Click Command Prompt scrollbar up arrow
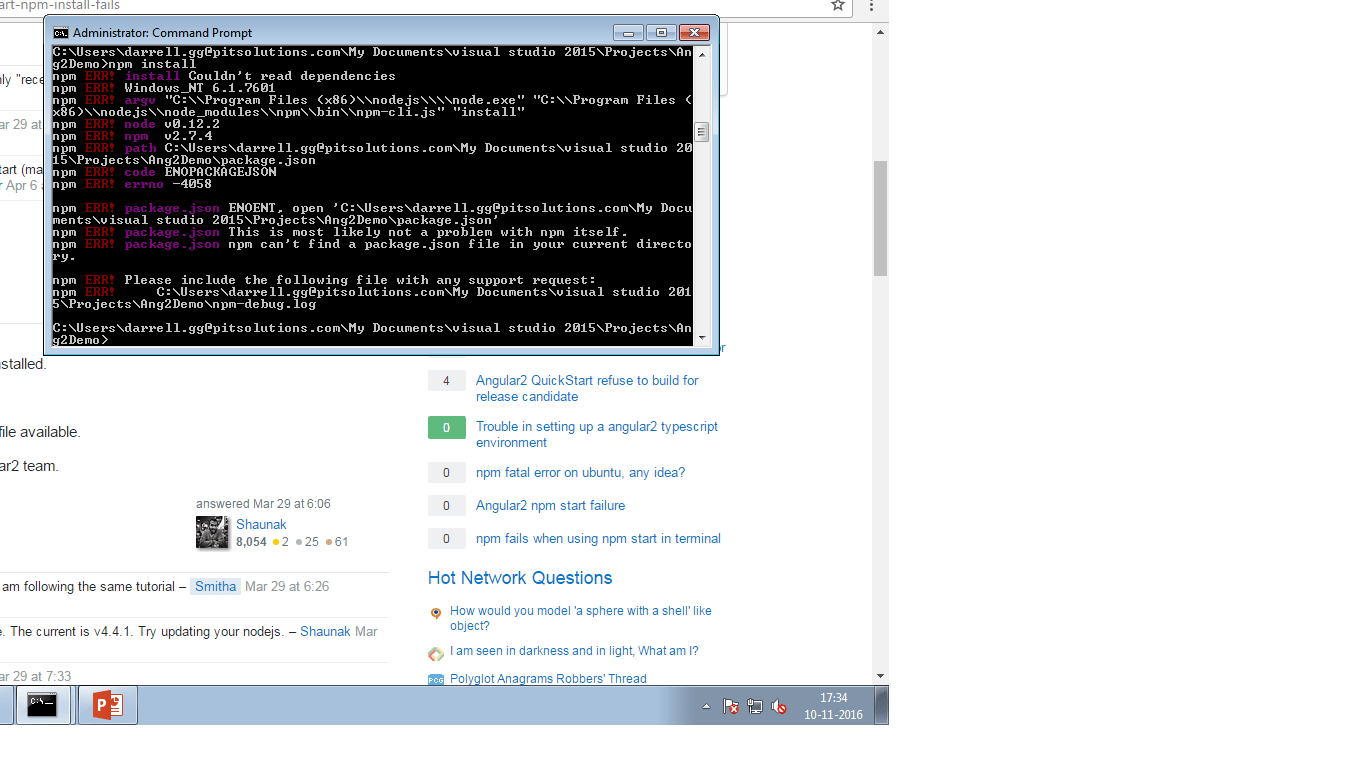This screenshot has width=1366, height=768. (x=702, y=53)
